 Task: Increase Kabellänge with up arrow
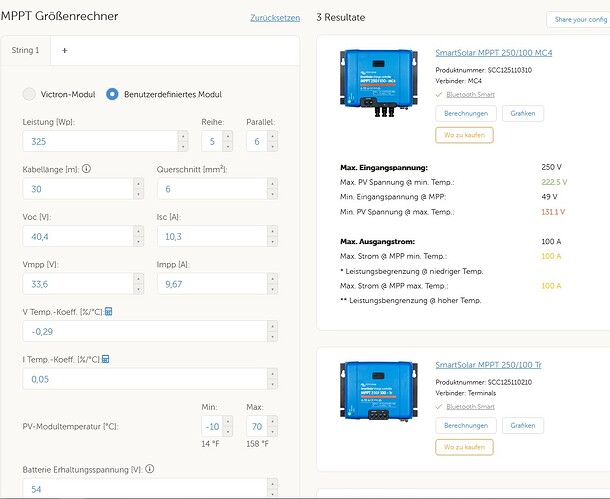coord(138,184)
